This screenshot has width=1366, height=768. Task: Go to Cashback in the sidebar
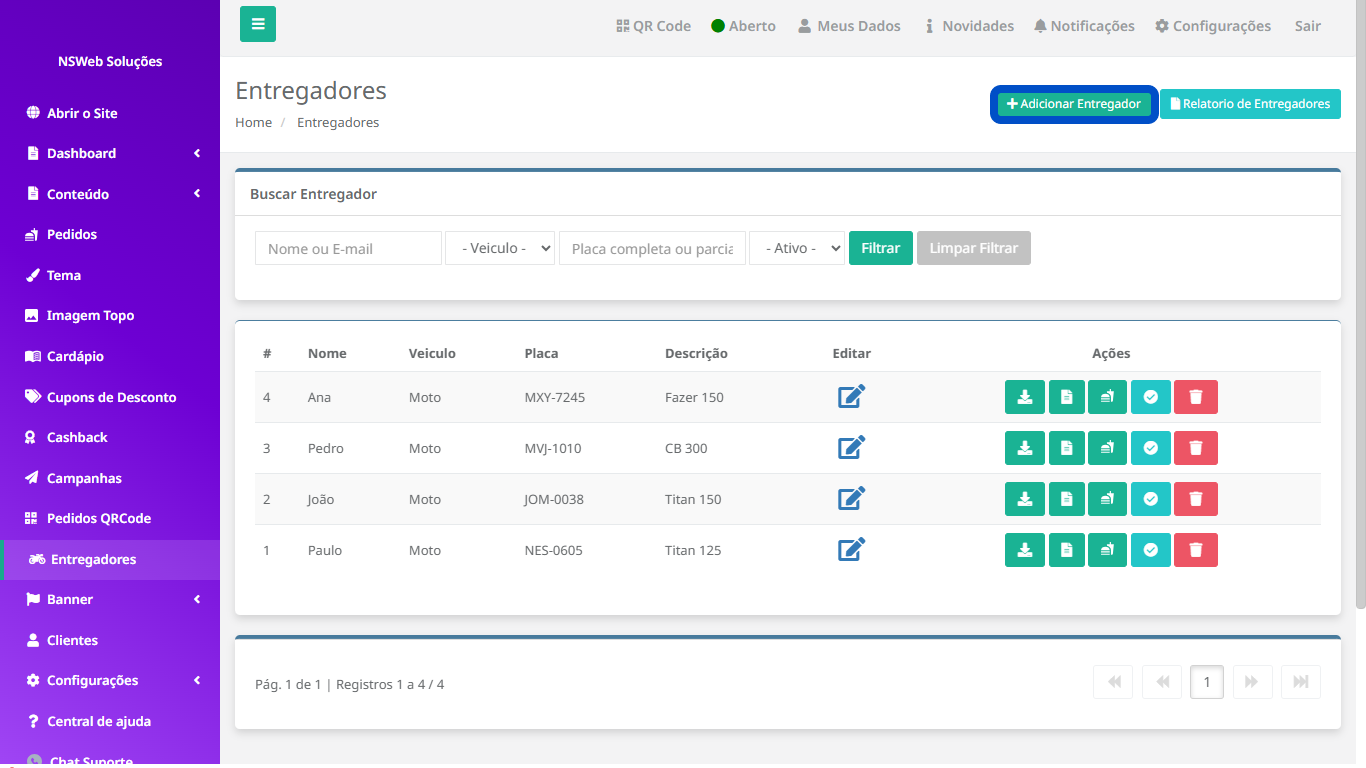(110, 437)
